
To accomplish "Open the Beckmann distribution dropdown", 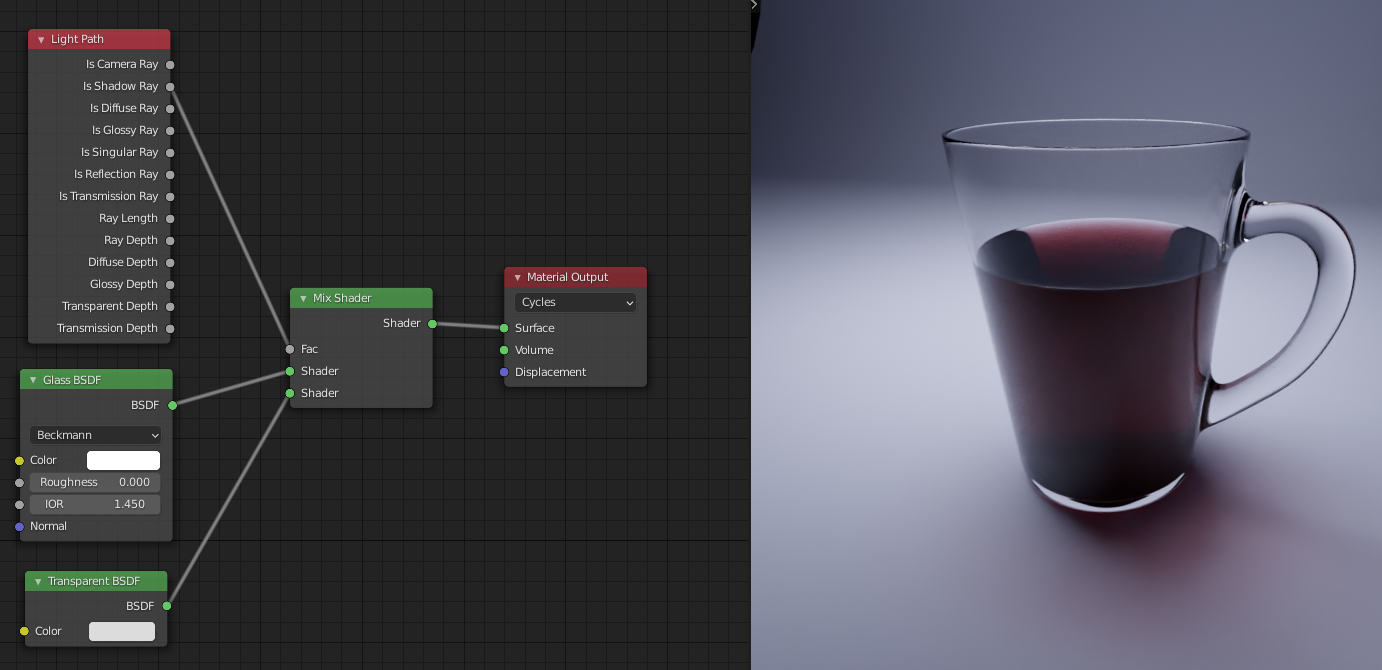I will 96,435.
